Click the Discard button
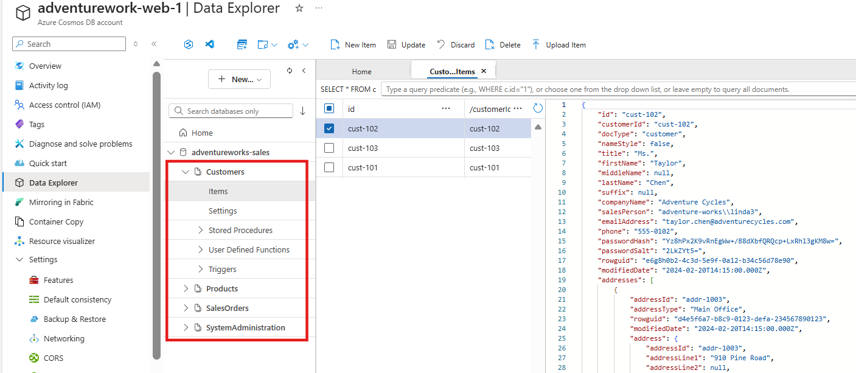Screen dimensions: 856x373 pyautogui.click(x=456, y=45)
